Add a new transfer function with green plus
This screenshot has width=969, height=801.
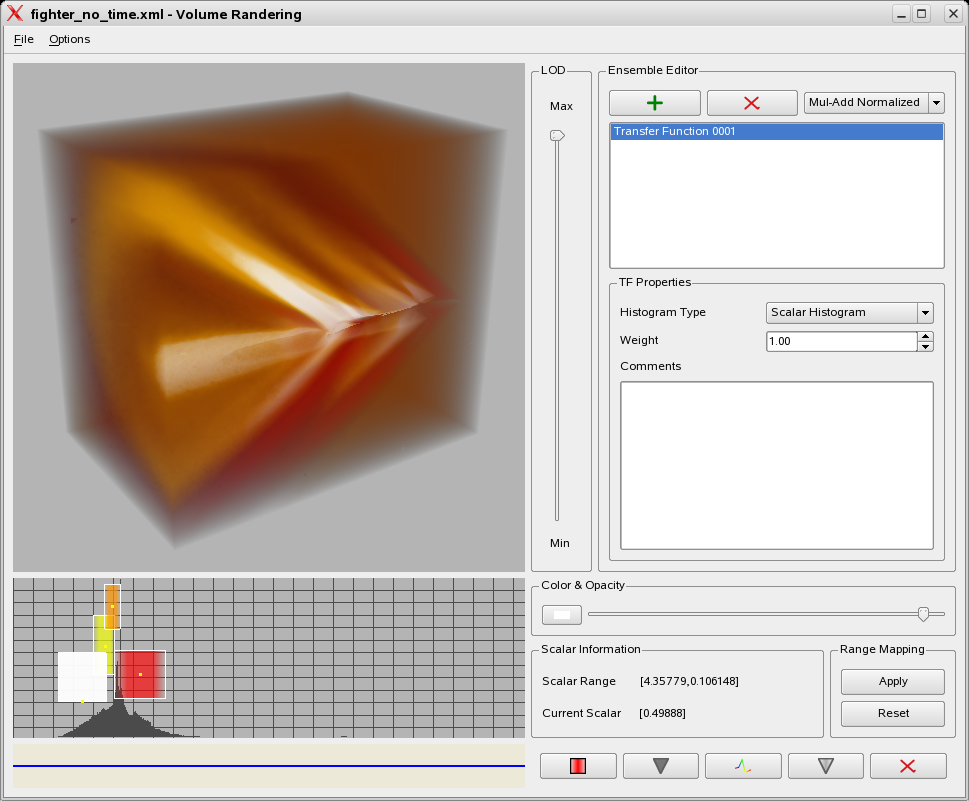654,103
